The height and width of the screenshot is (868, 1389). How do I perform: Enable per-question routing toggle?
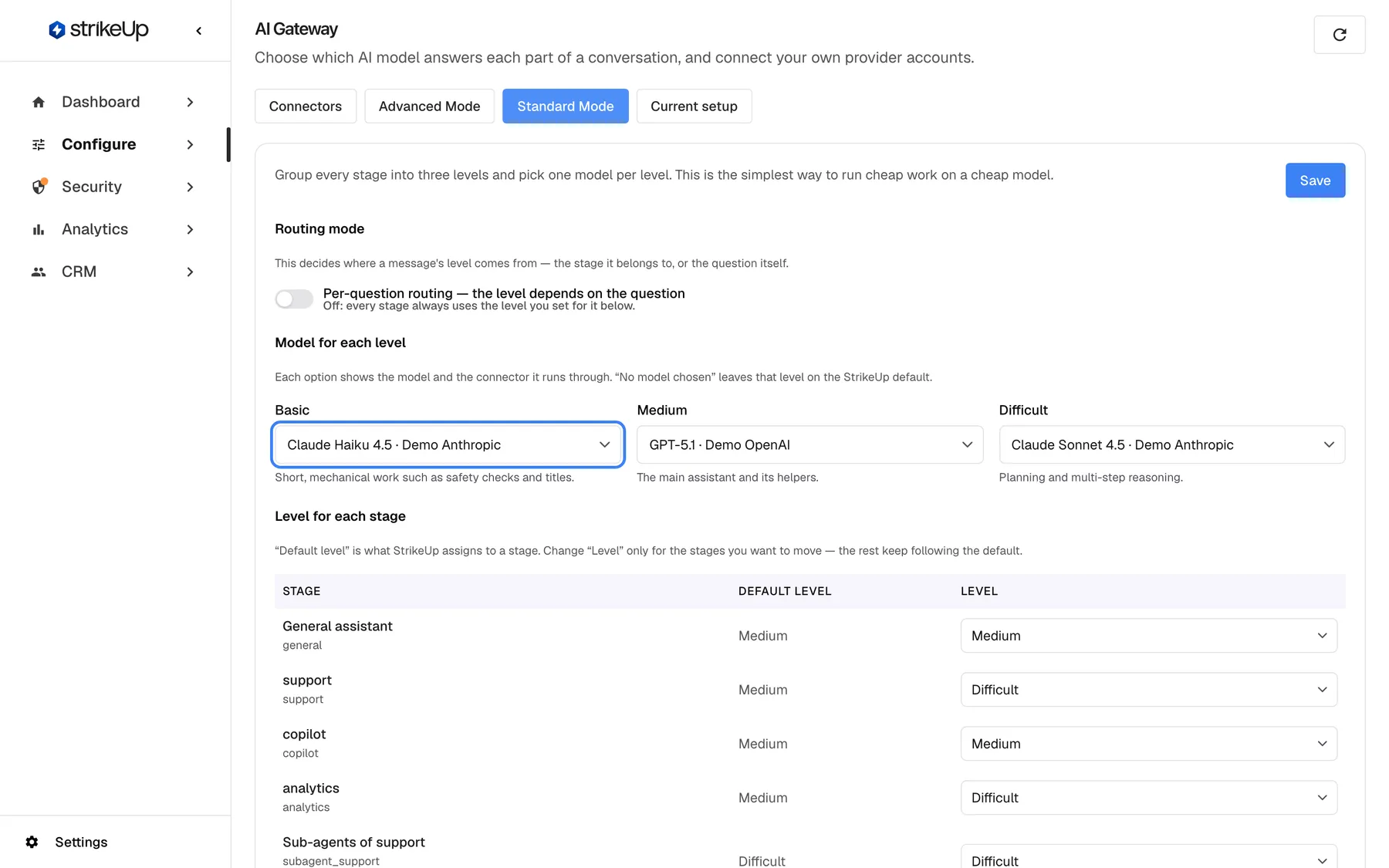pyautogui.click(x=294, y=299)
